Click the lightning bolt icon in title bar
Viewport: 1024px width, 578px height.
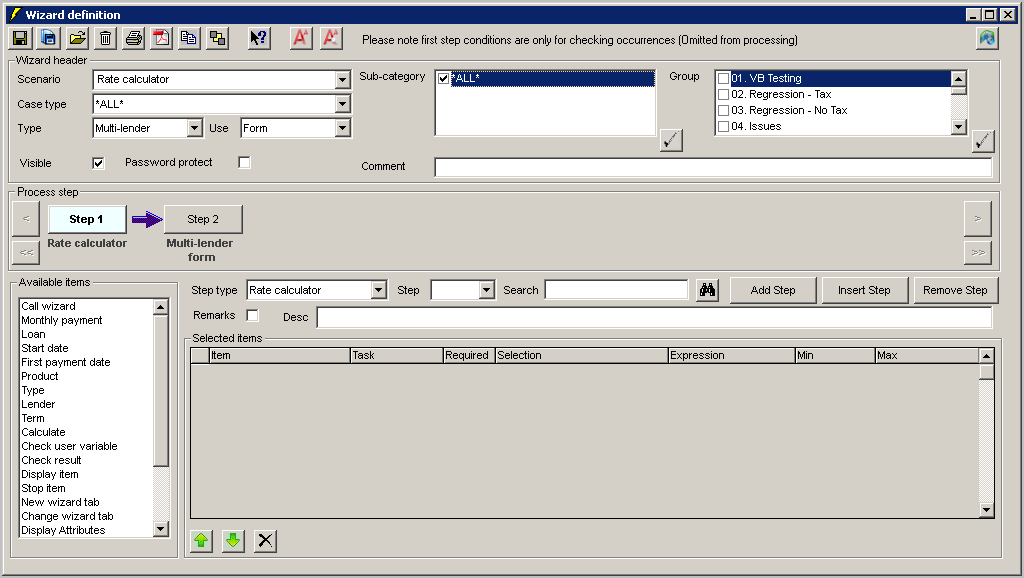coord(15,14)
